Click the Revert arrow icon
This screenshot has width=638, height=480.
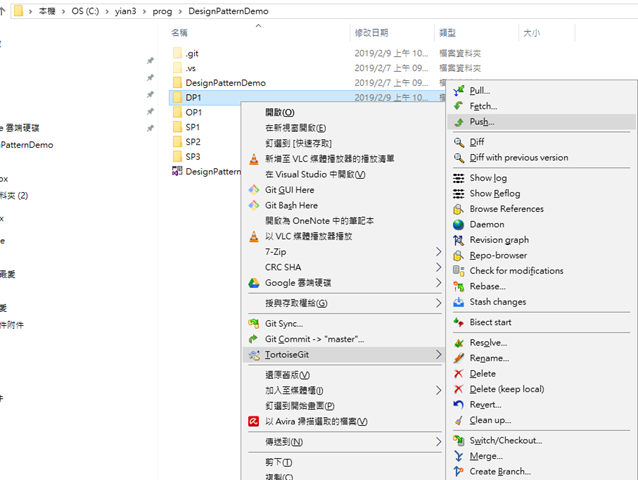point(459,405)
